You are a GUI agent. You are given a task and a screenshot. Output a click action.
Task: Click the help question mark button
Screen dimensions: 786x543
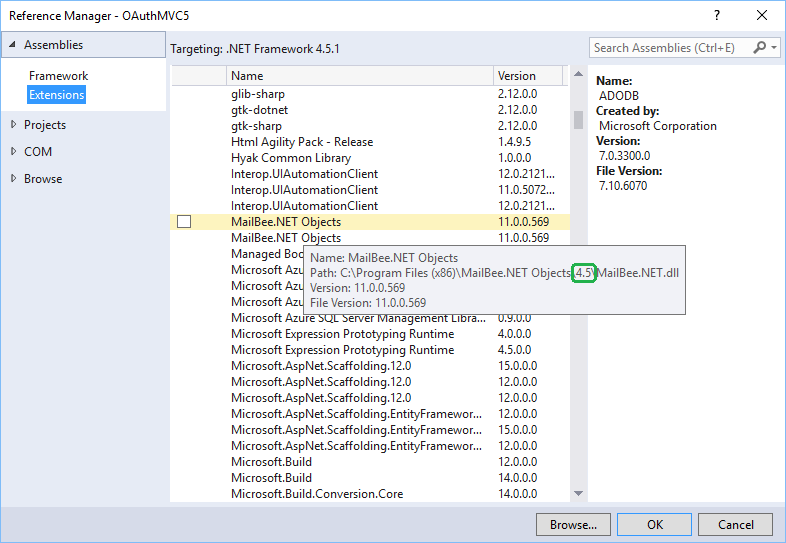(x=717, y=16)
